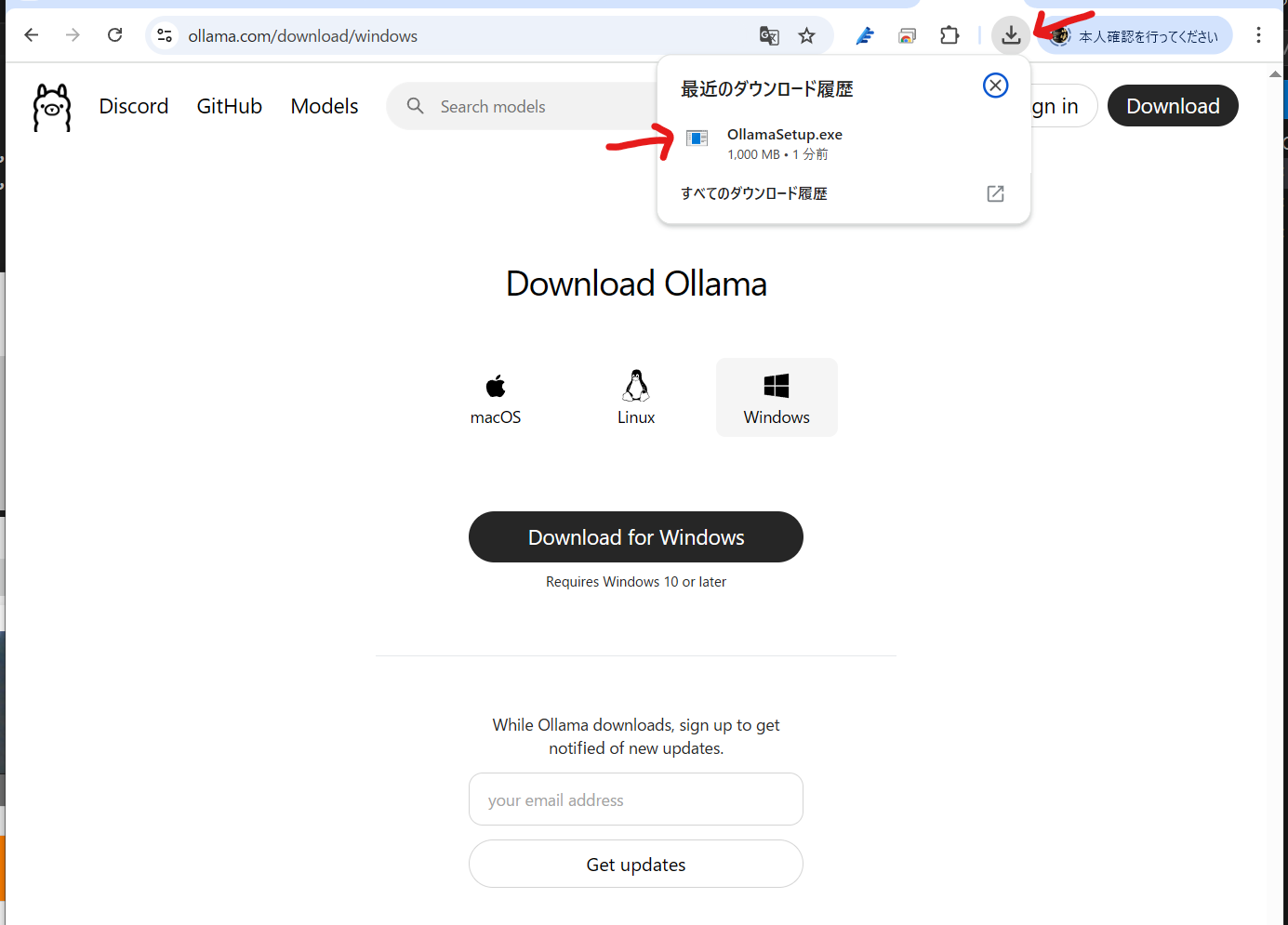This screenshot has width=1288, height=925.
Task: Open the browser extensions puzzle icon
Action: (949, 35)
